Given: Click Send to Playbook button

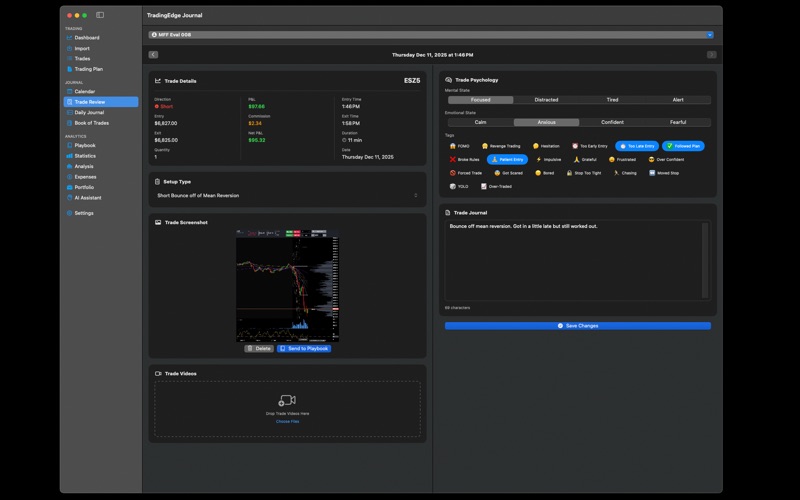Looking at the screenshot, I should (304, 348).
